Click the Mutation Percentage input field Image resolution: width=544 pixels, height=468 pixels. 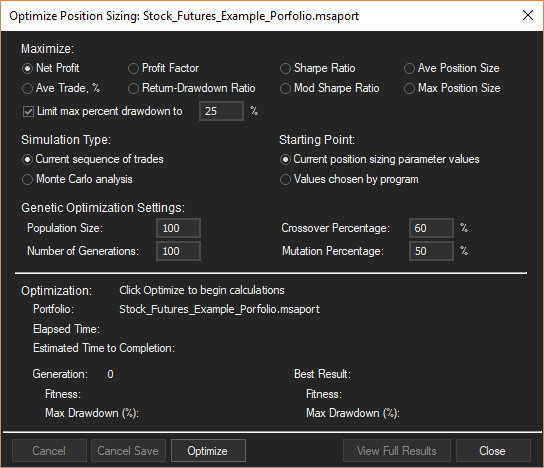coord(431,251)
